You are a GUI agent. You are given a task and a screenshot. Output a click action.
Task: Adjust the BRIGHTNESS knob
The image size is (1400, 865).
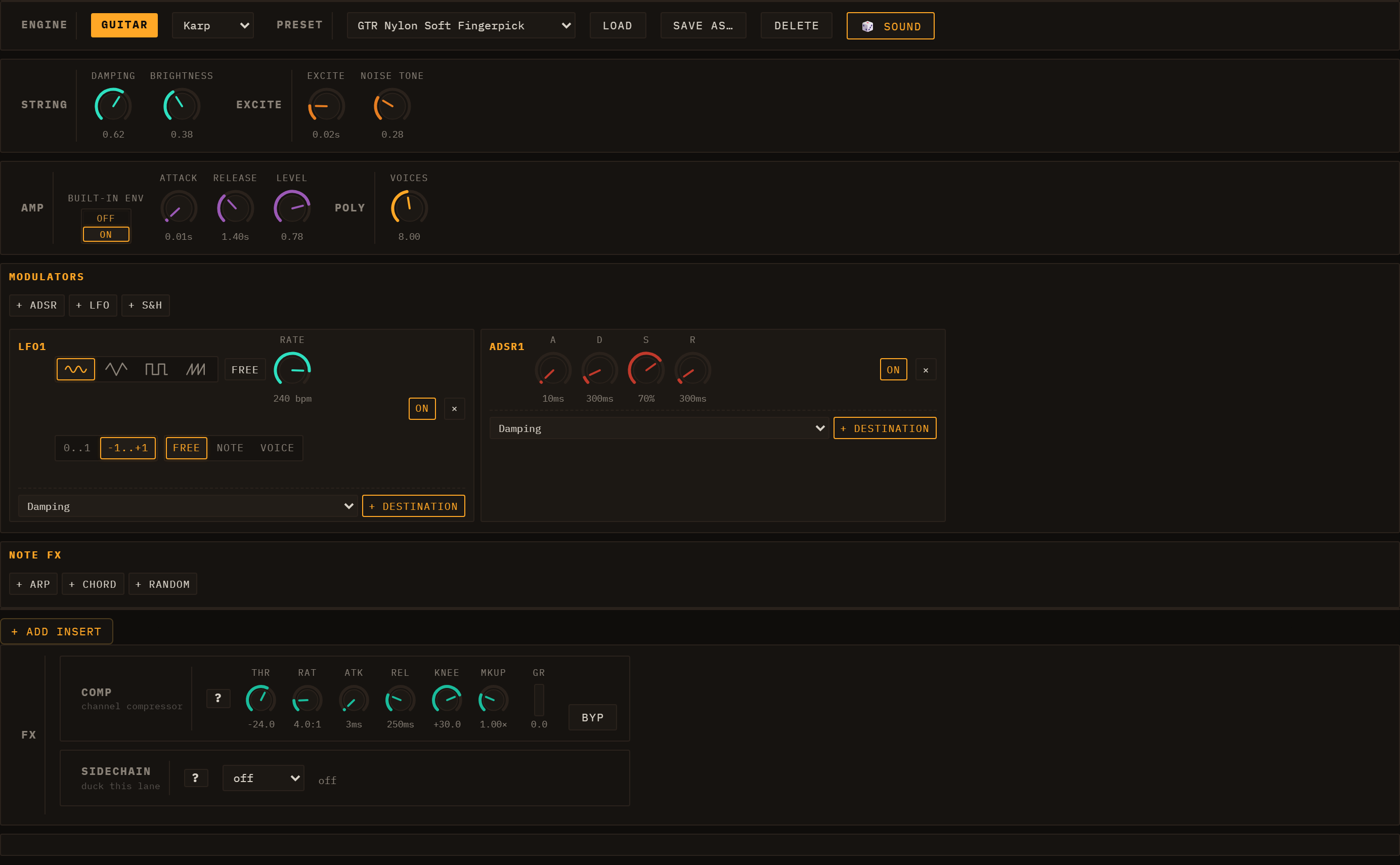(182, 106)
